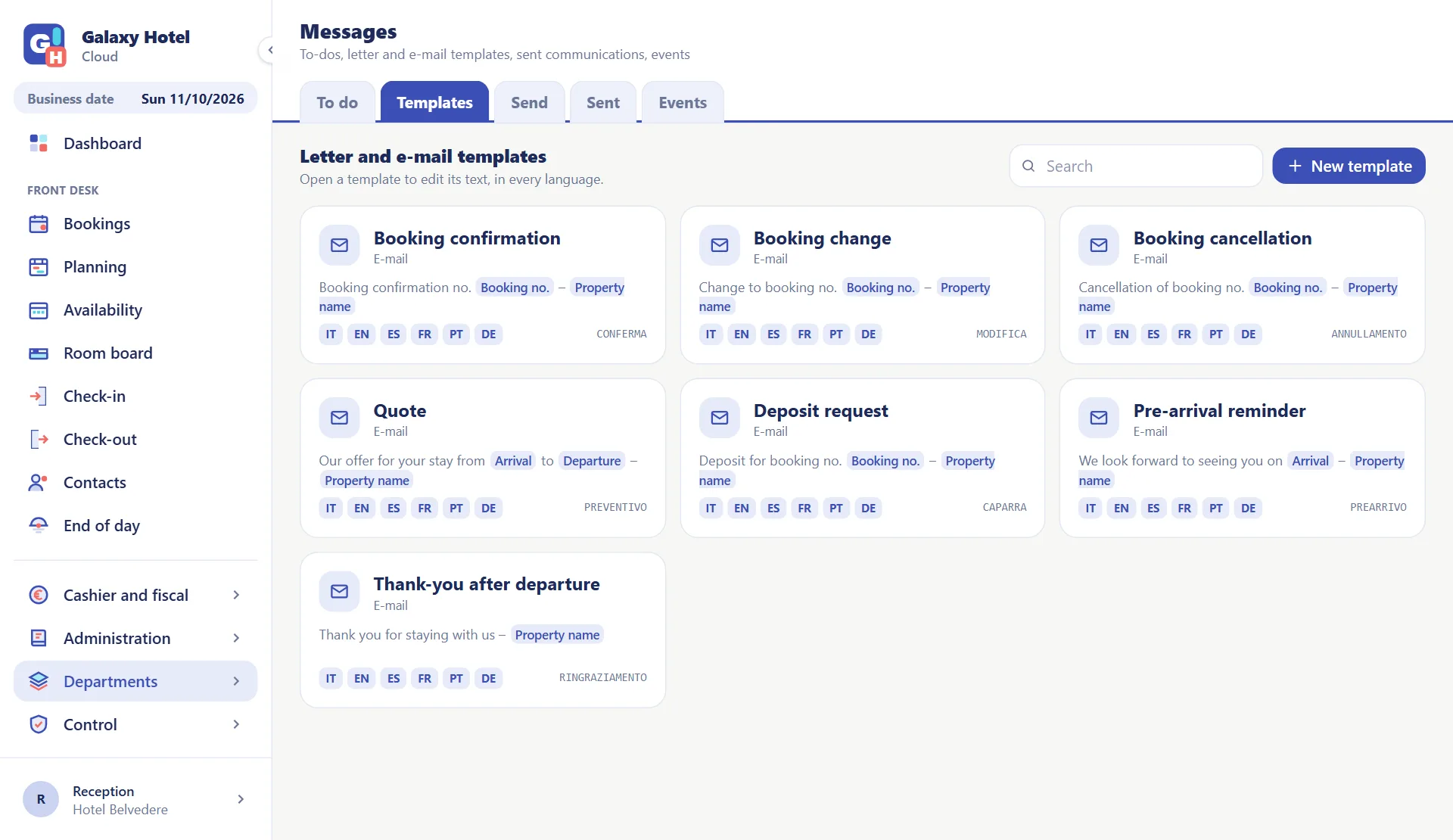The width and height of the screenshot is (1453, 840).
Task: Click the envelope icon on Quote card
Action: click(339, 418)
